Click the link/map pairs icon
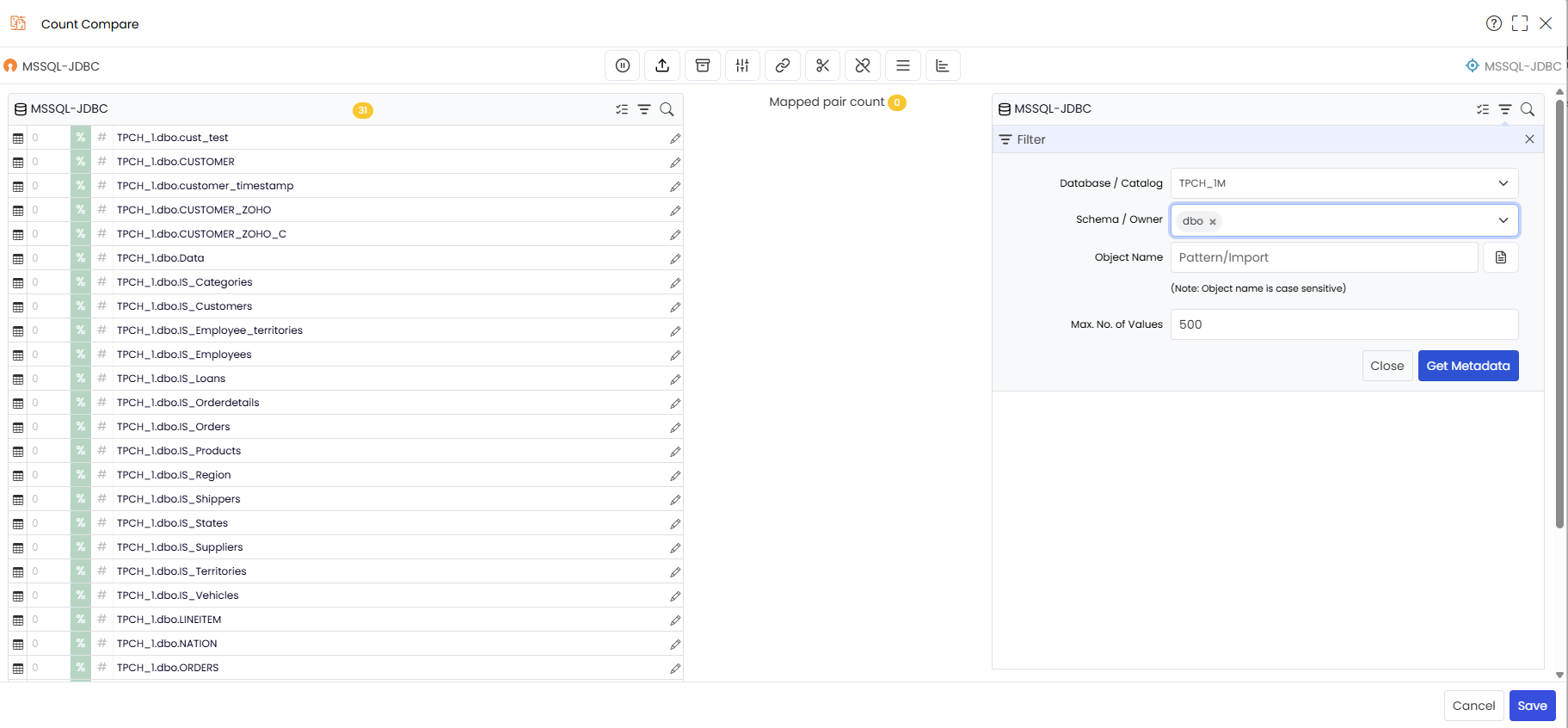Screen dimensions: 1568x728 783,65
